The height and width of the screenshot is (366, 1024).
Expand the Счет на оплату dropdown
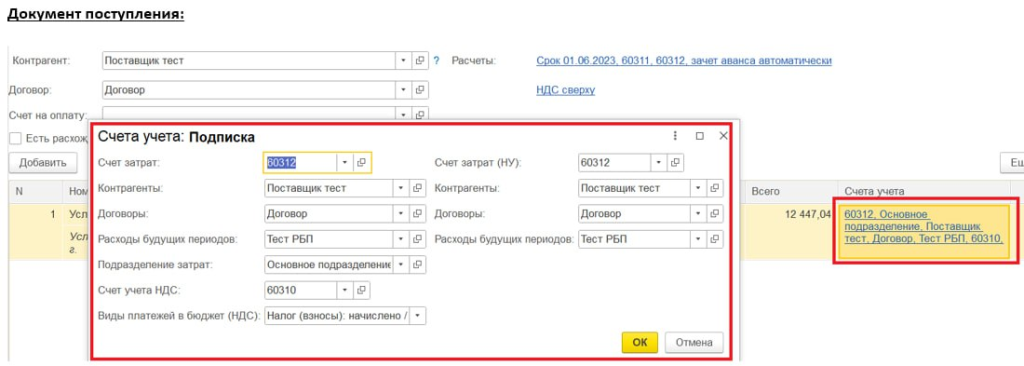(x=404, y=114)
